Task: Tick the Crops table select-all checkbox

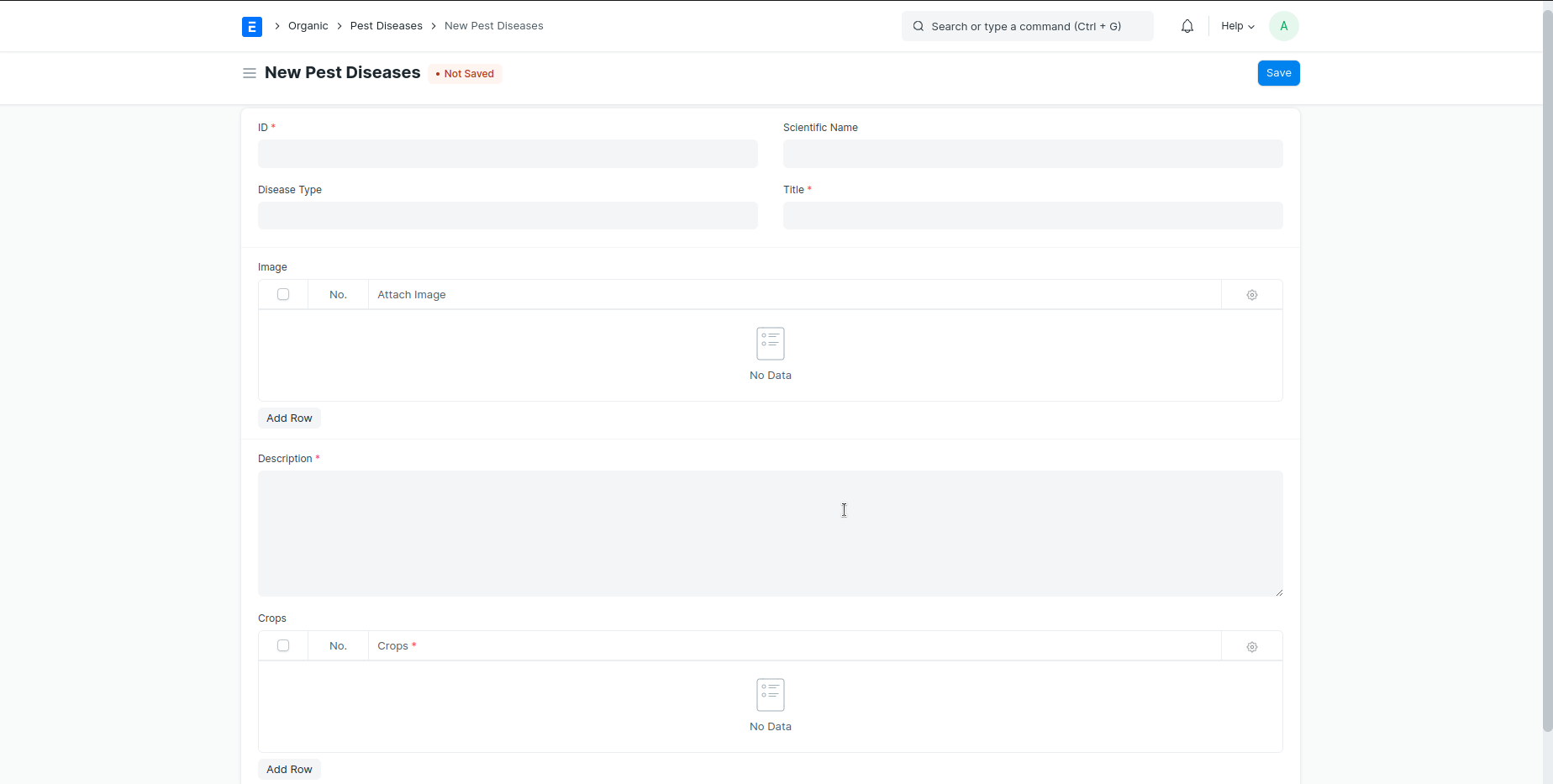Action: 283,646
